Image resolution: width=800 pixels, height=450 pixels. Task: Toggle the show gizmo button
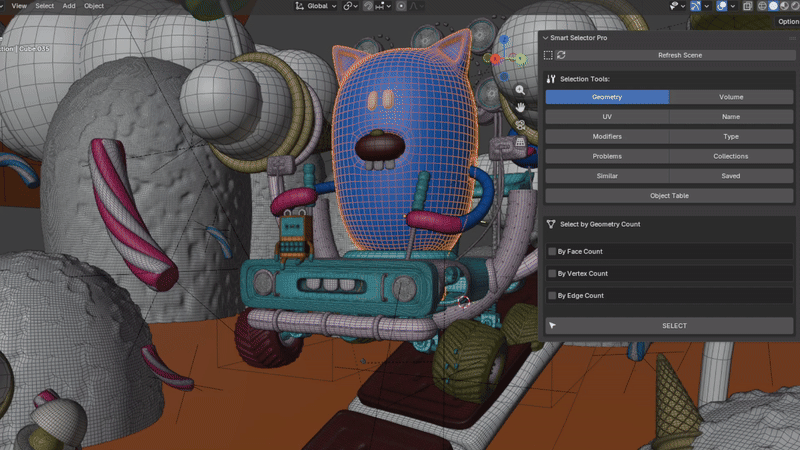(x=695, y=6)
